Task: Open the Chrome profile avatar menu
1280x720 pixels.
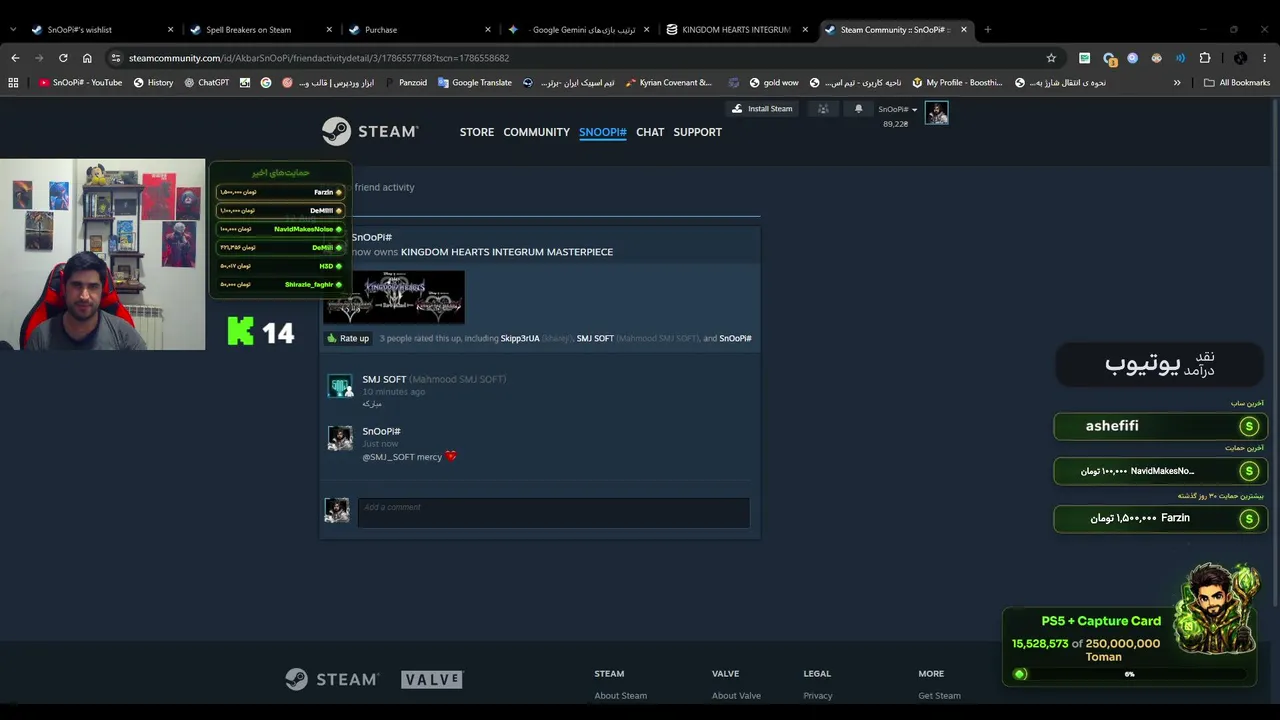Action: click(1240, 58)
